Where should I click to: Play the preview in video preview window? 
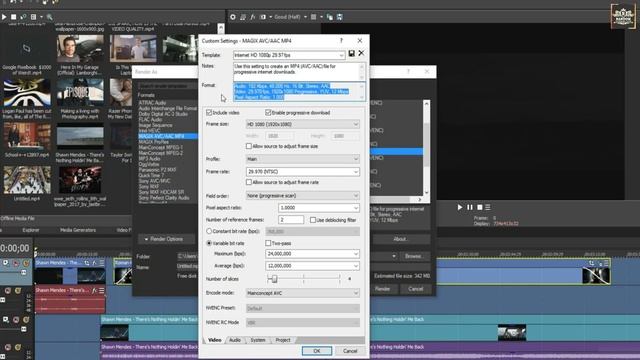pos(460,207)
